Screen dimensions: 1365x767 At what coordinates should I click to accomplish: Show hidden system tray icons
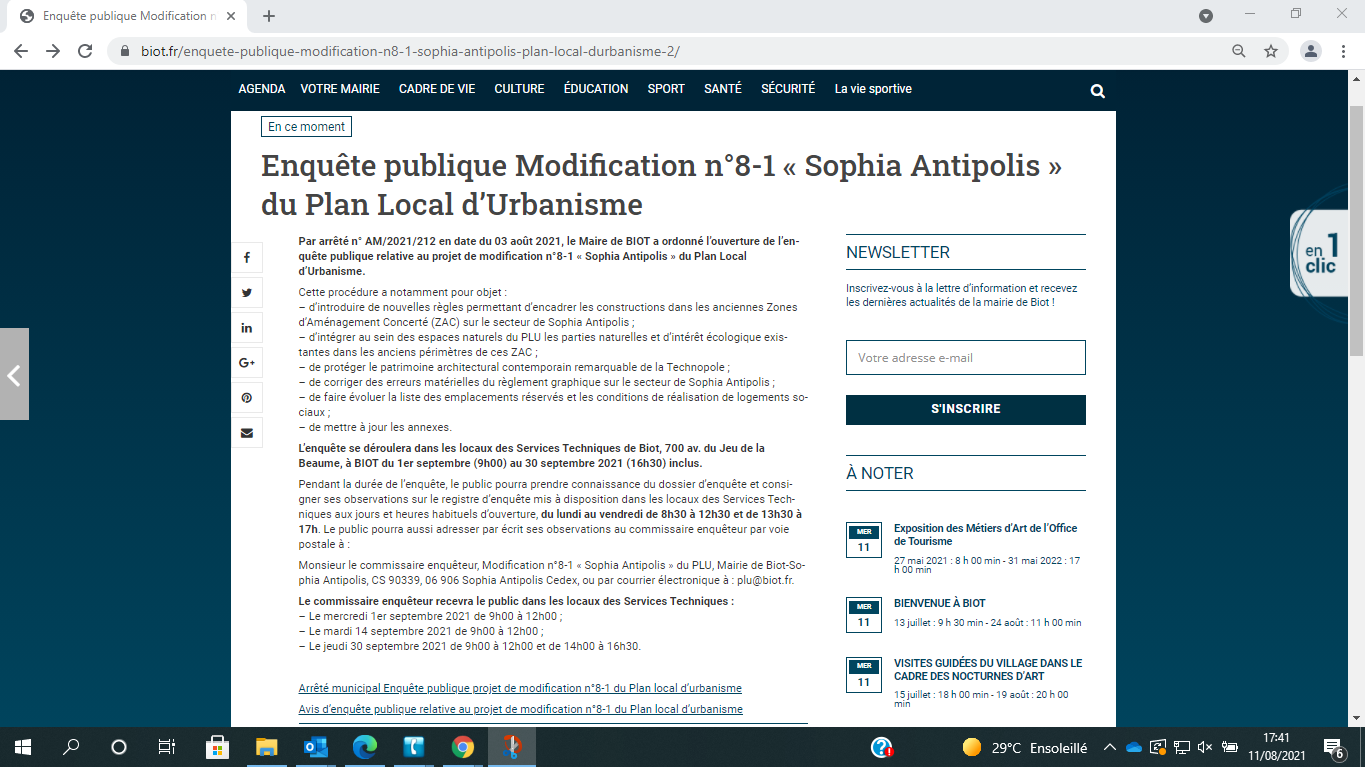tap(1109, 747)
